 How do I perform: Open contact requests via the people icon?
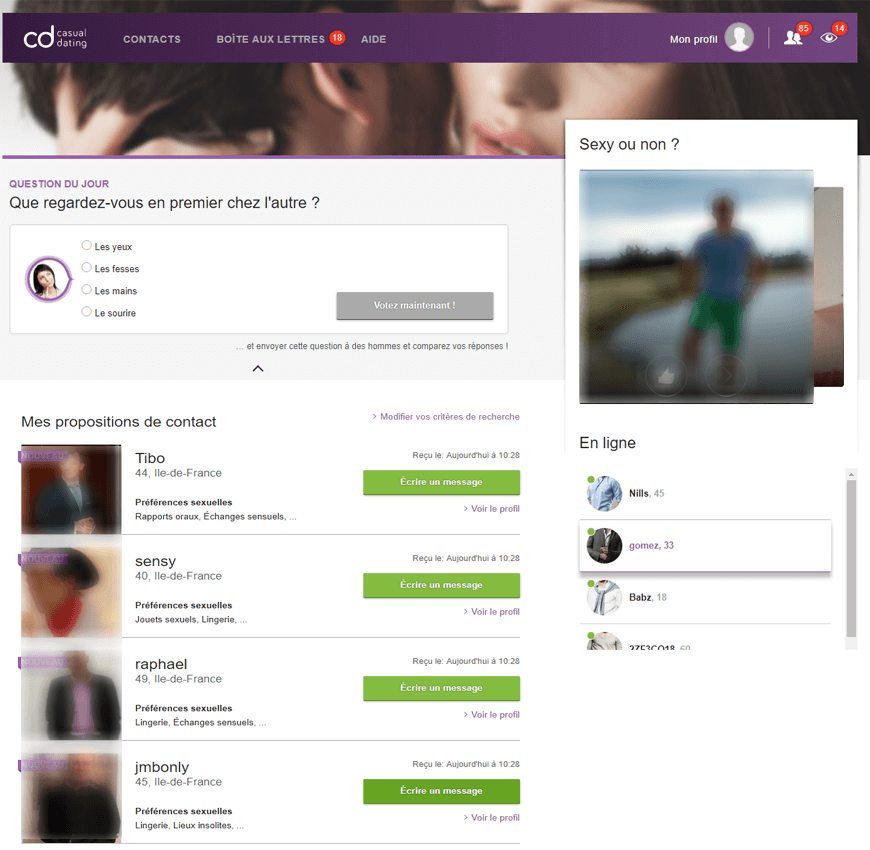point(793,39)
